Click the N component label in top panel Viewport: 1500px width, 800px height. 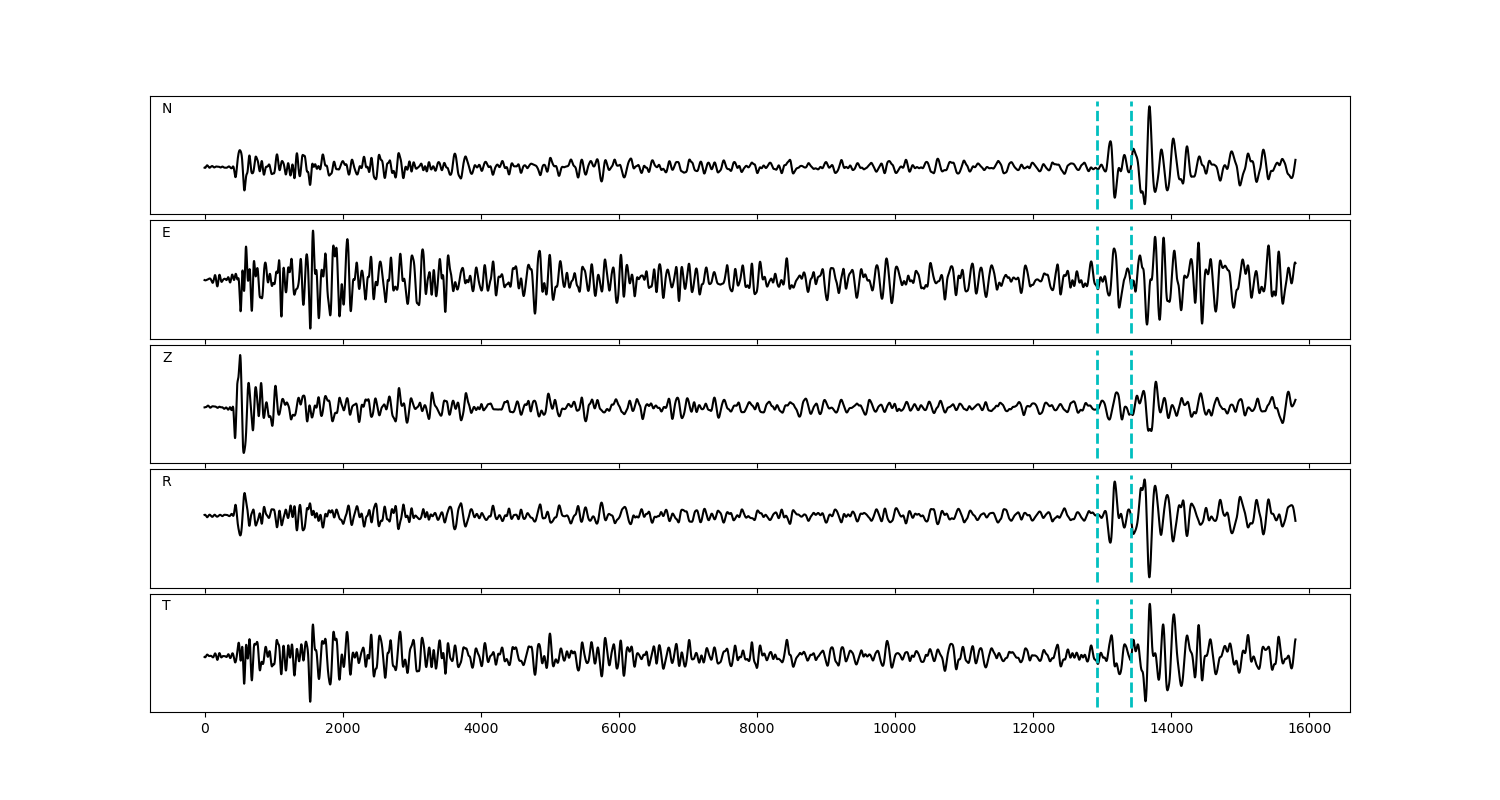[167, 109]
